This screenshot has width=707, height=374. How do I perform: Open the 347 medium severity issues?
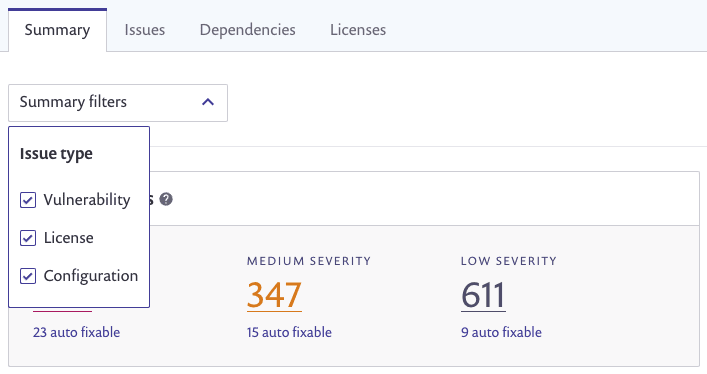[274, 295]
